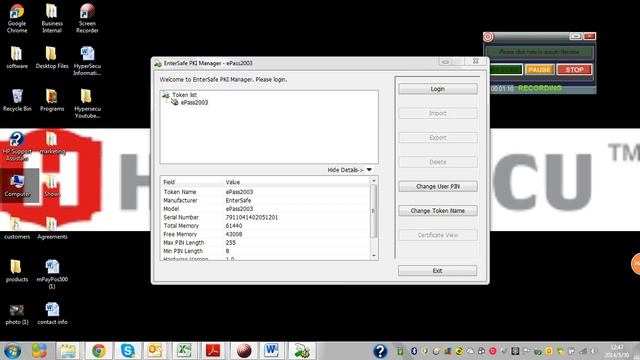The width and height of the screenshot is (640, 360).
Task: Open Chrome from the taskbar
Action: [98, 351]
